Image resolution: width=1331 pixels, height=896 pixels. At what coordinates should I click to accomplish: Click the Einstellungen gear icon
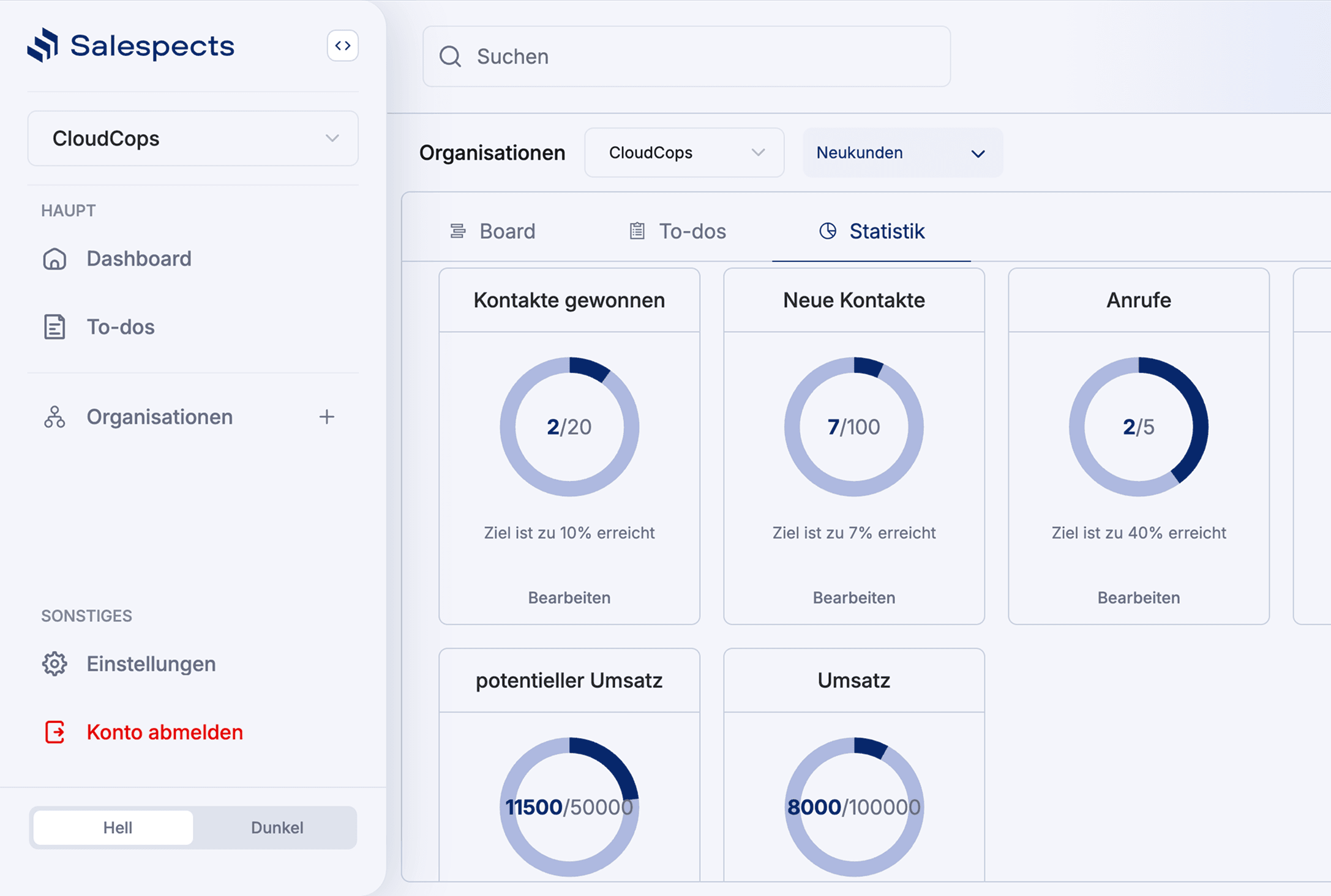click(x=54, y=664)
